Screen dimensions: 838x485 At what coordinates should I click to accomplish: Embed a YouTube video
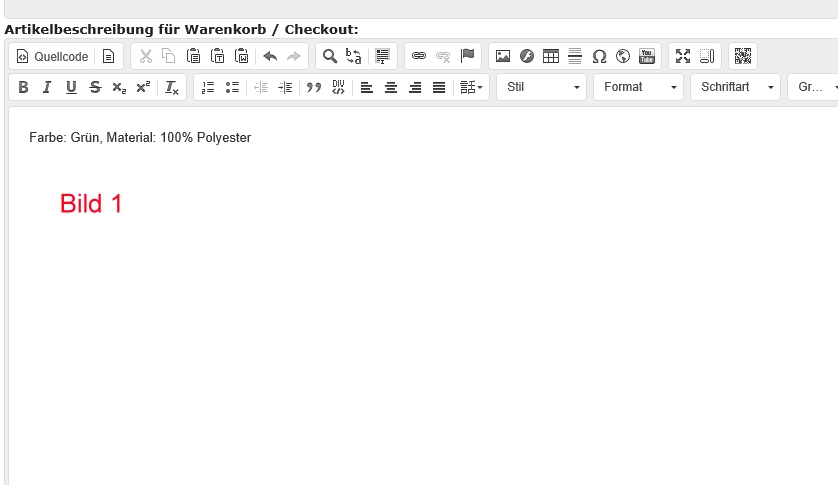coord(647,57)
